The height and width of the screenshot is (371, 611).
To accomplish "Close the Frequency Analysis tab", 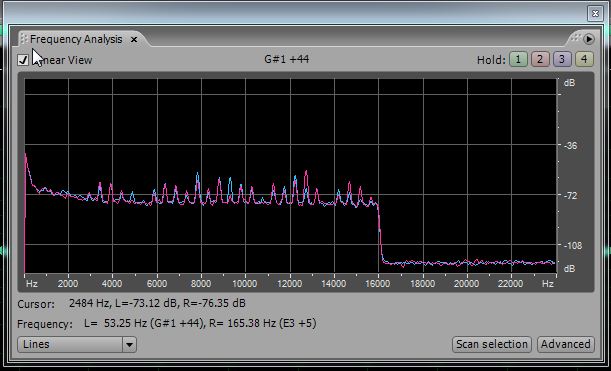I will [134, 39].
